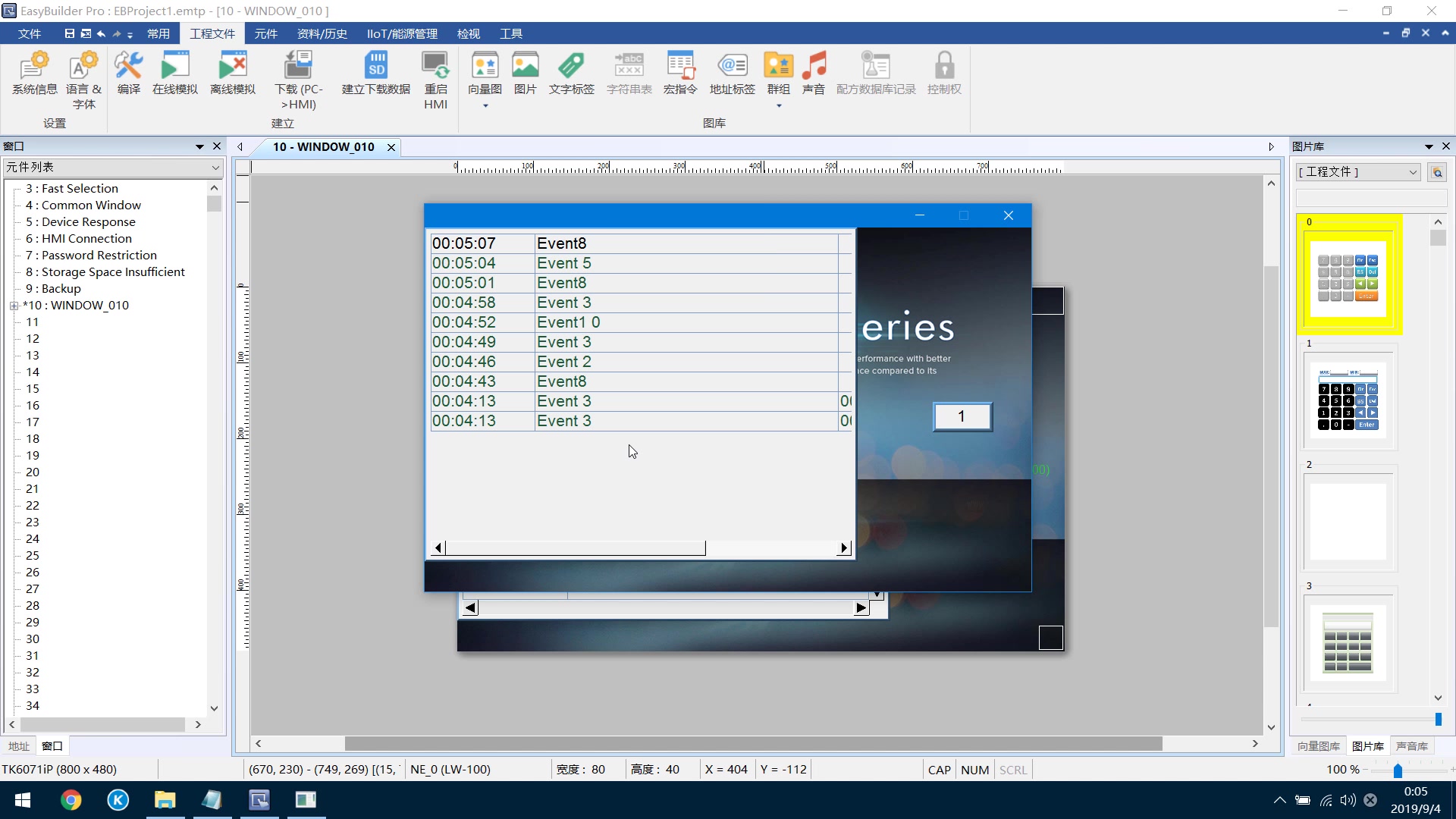Open the 元件 ribbon tab
This screenshot has width=1456, height=819.
(265, 33)
